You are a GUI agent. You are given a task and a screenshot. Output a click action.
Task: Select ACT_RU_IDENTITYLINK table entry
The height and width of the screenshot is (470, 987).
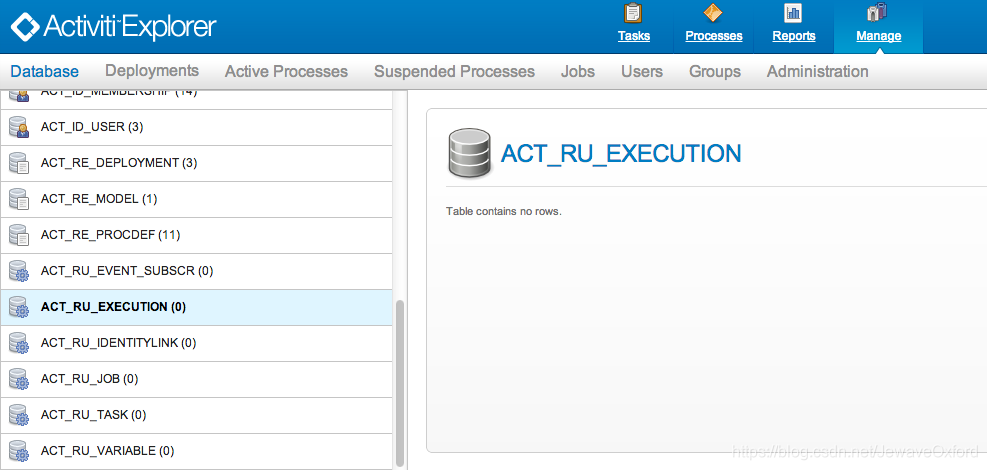coord(196,343)
